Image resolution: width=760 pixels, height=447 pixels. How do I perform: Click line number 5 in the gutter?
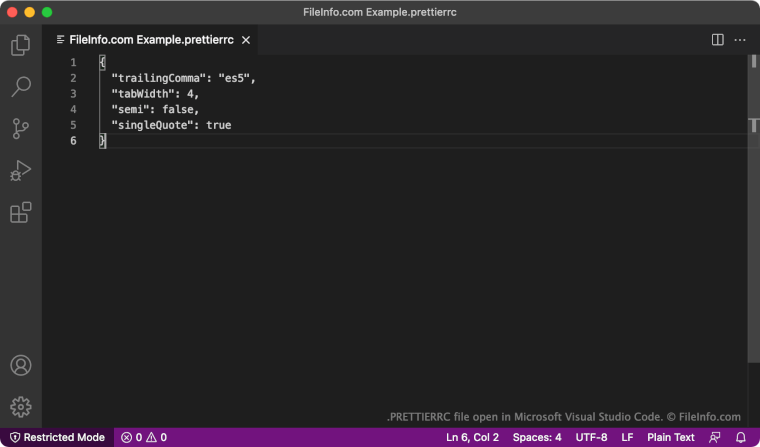pos(73,125)
